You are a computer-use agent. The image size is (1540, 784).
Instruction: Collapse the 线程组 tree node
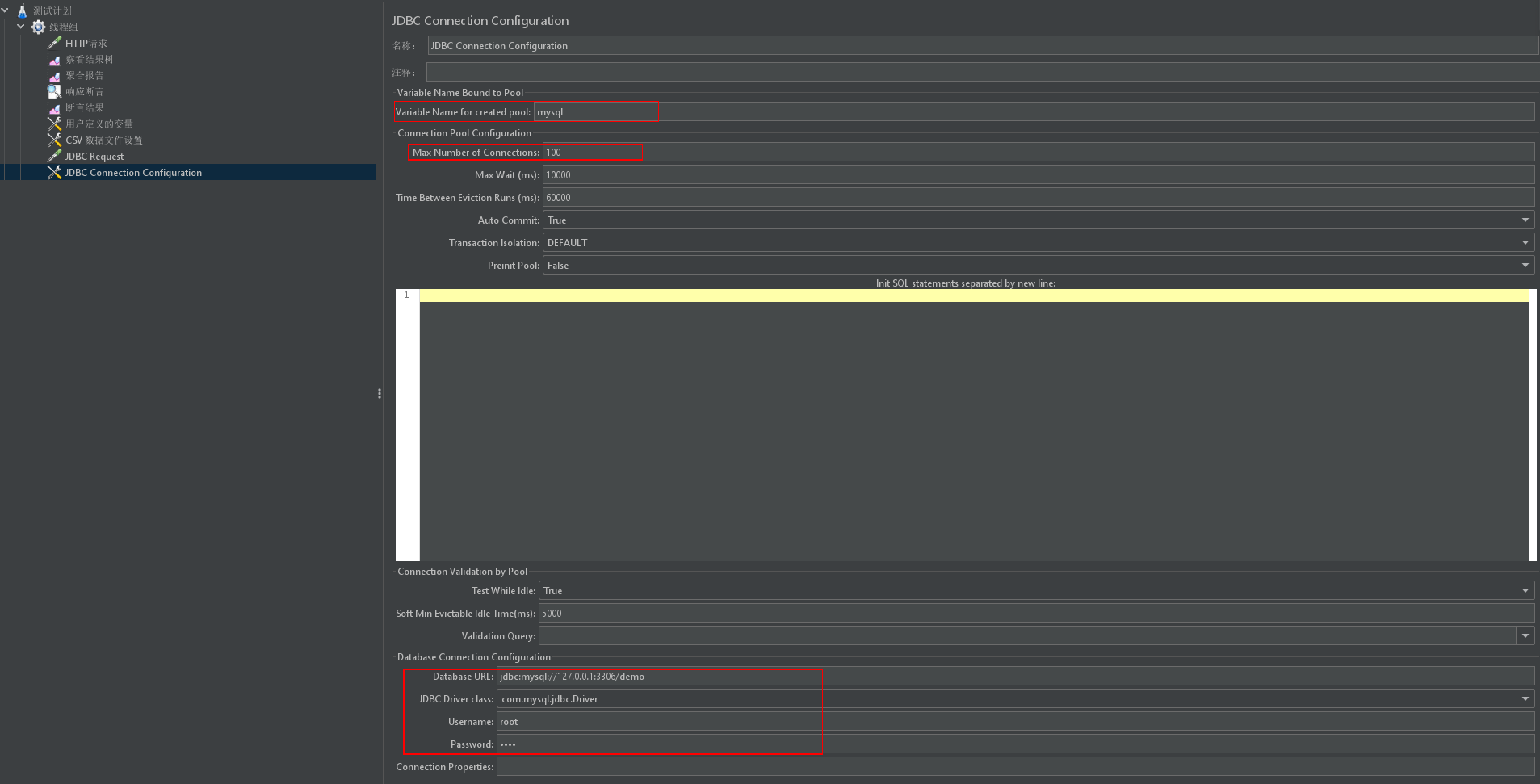click(21, 26)
